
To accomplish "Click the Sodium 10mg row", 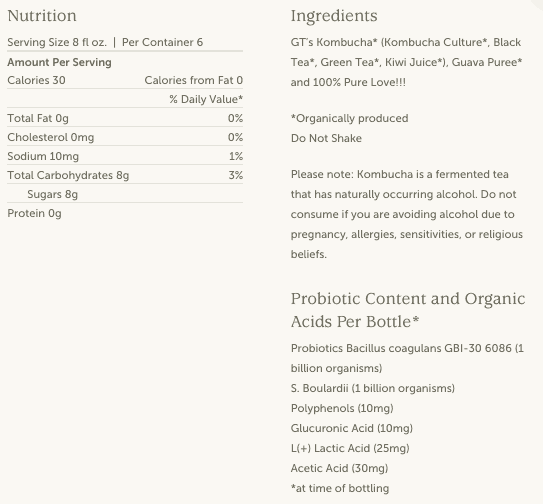I will click(125, 157).
